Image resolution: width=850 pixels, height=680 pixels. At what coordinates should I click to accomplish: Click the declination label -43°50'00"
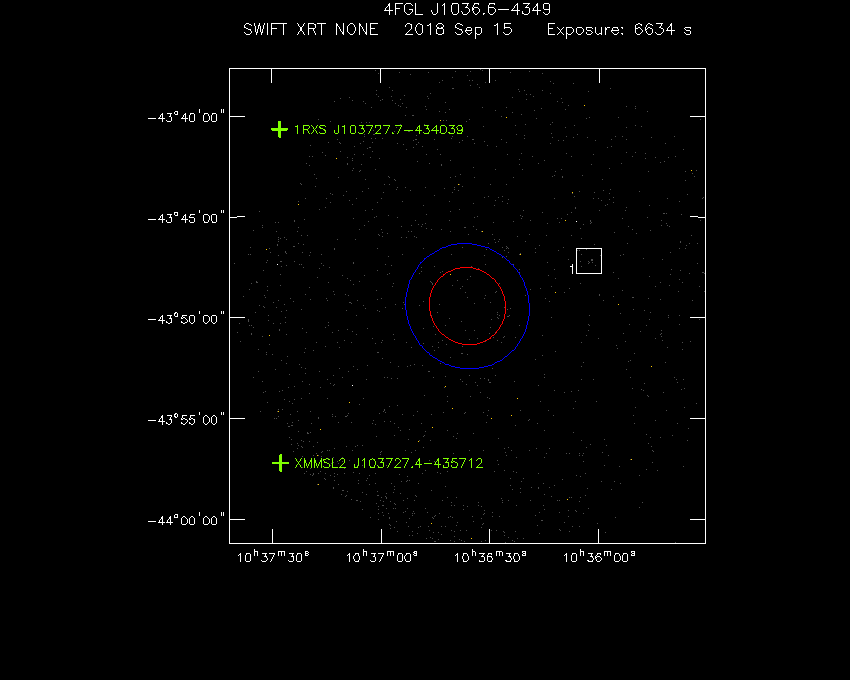(186, 318)
